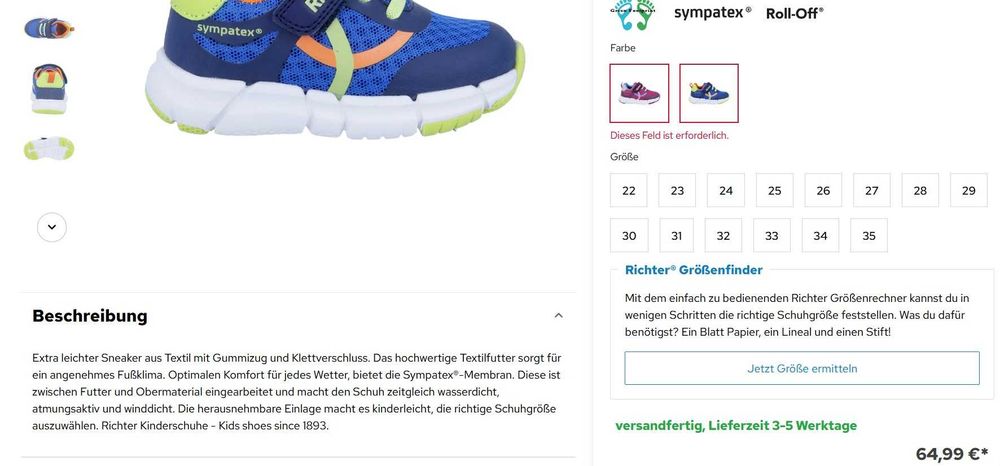This screenshot has width=1000, height=466.
Task: Click the sympatex brand logo
Action: coord(712,12)
